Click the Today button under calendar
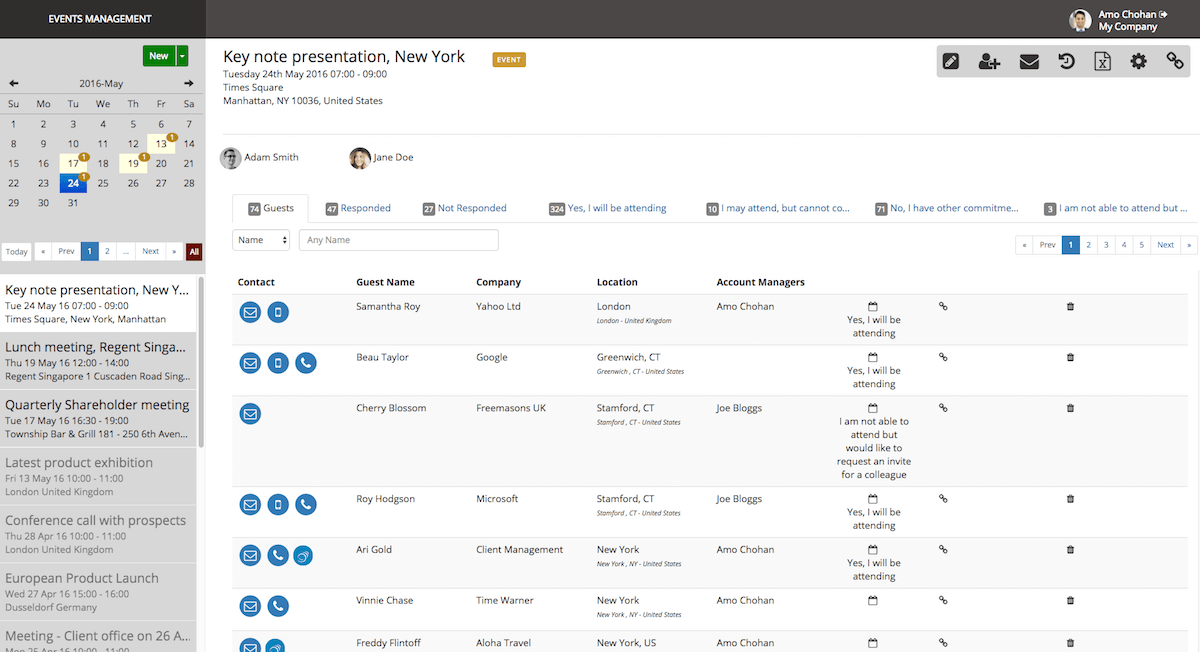The width and height of the screenshot is (1200, 652). (17, 251)
